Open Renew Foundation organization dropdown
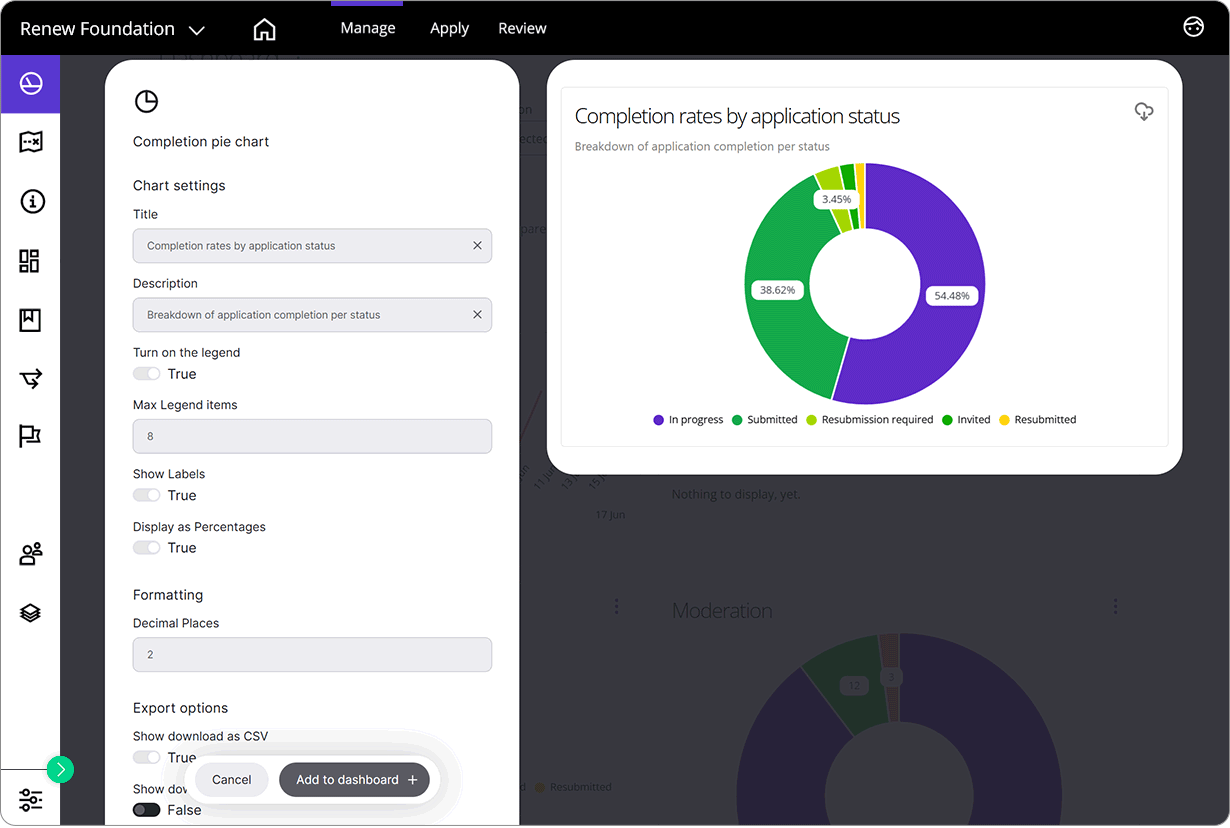The width and height of the screenshot is (1230, 828). (112, 29)
